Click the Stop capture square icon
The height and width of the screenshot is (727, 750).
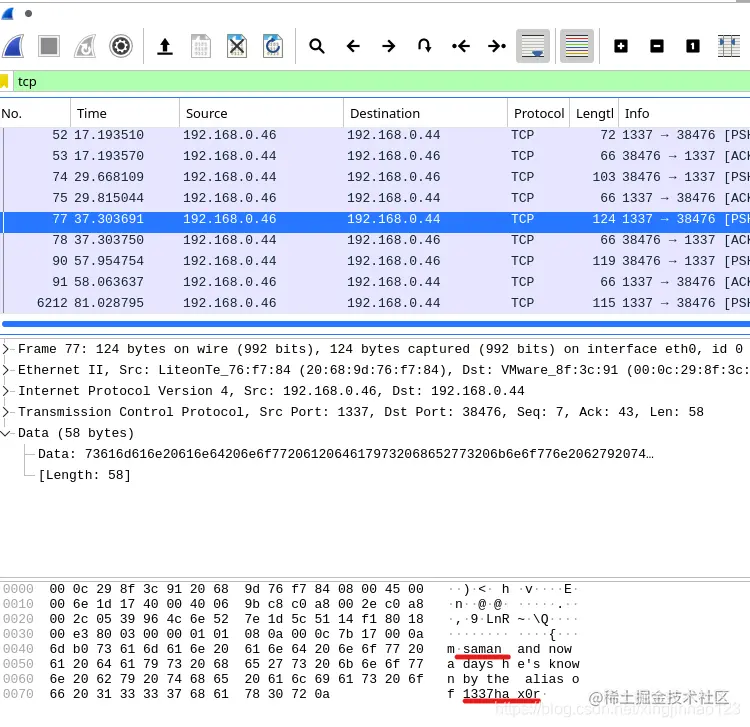click(49, 46)
